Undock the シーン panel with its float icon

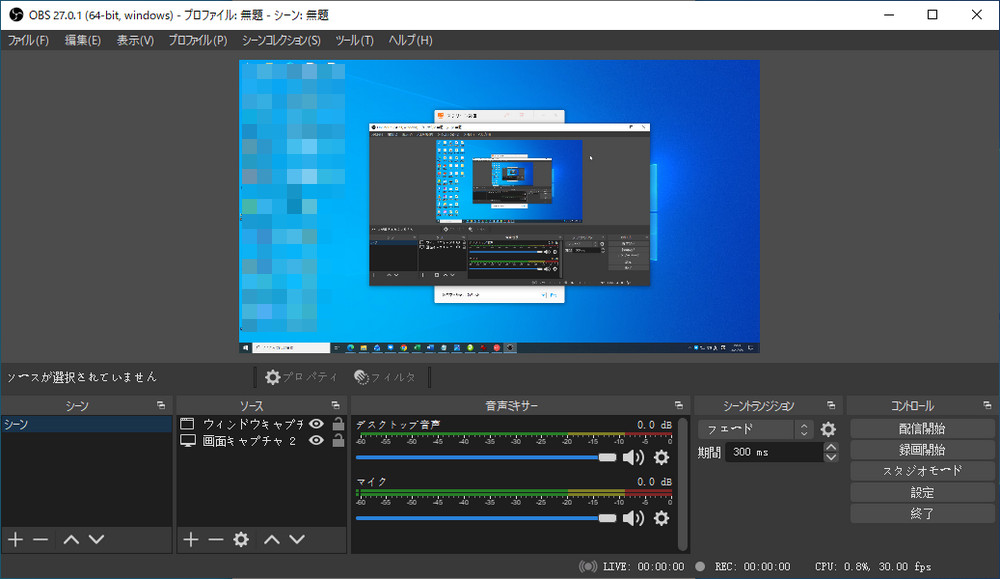pyautogui.click(x=161, y=406)
